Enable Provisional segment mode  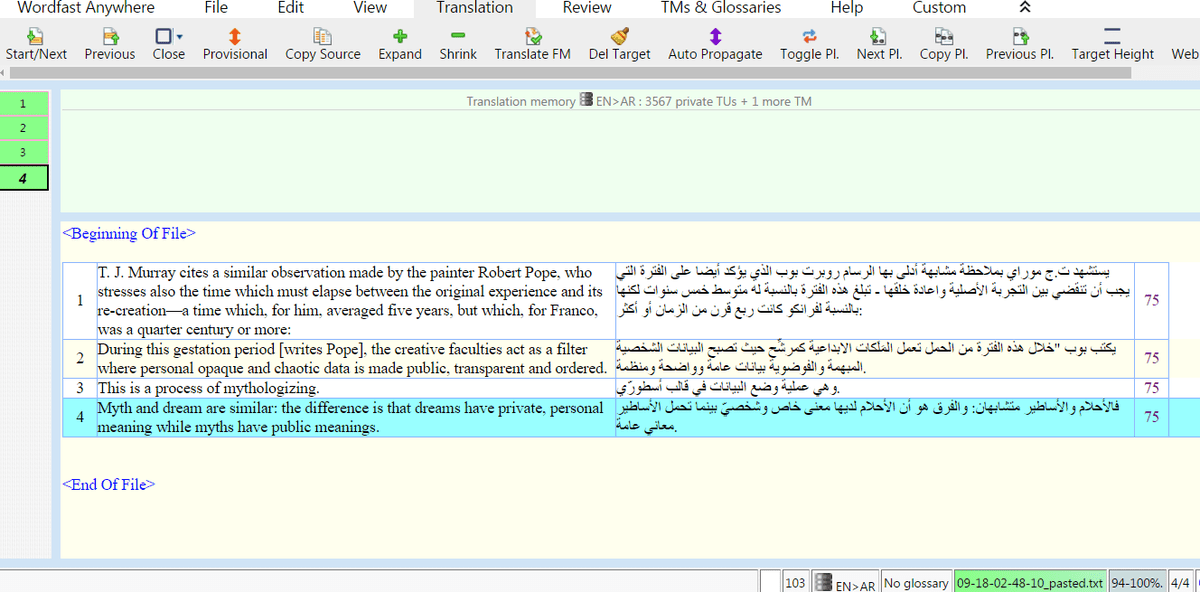[x=235, y=42]
